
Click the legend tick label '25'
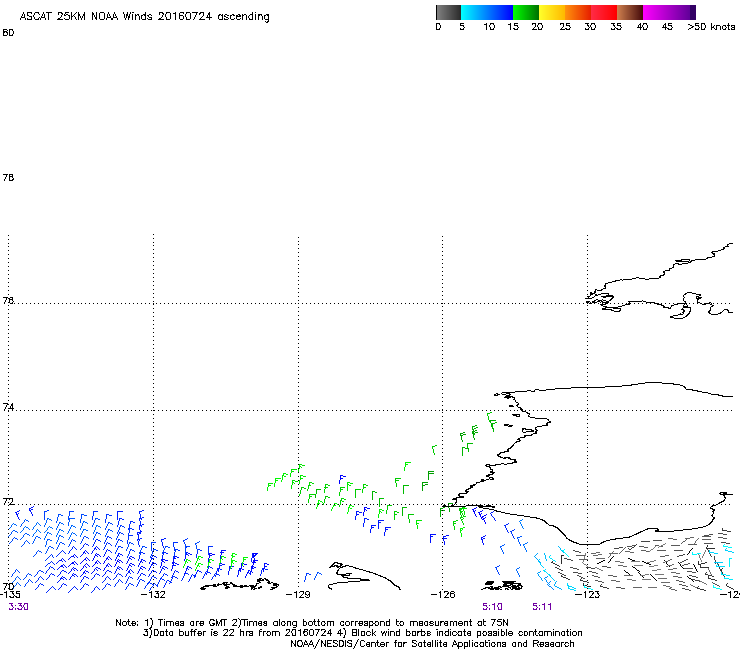[x=565, y=27]
